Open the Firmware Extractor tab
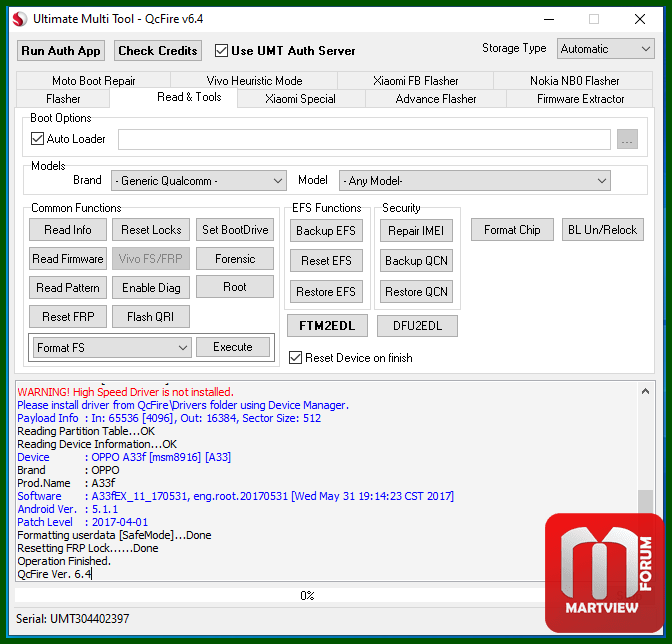 (x=580, y=99)
